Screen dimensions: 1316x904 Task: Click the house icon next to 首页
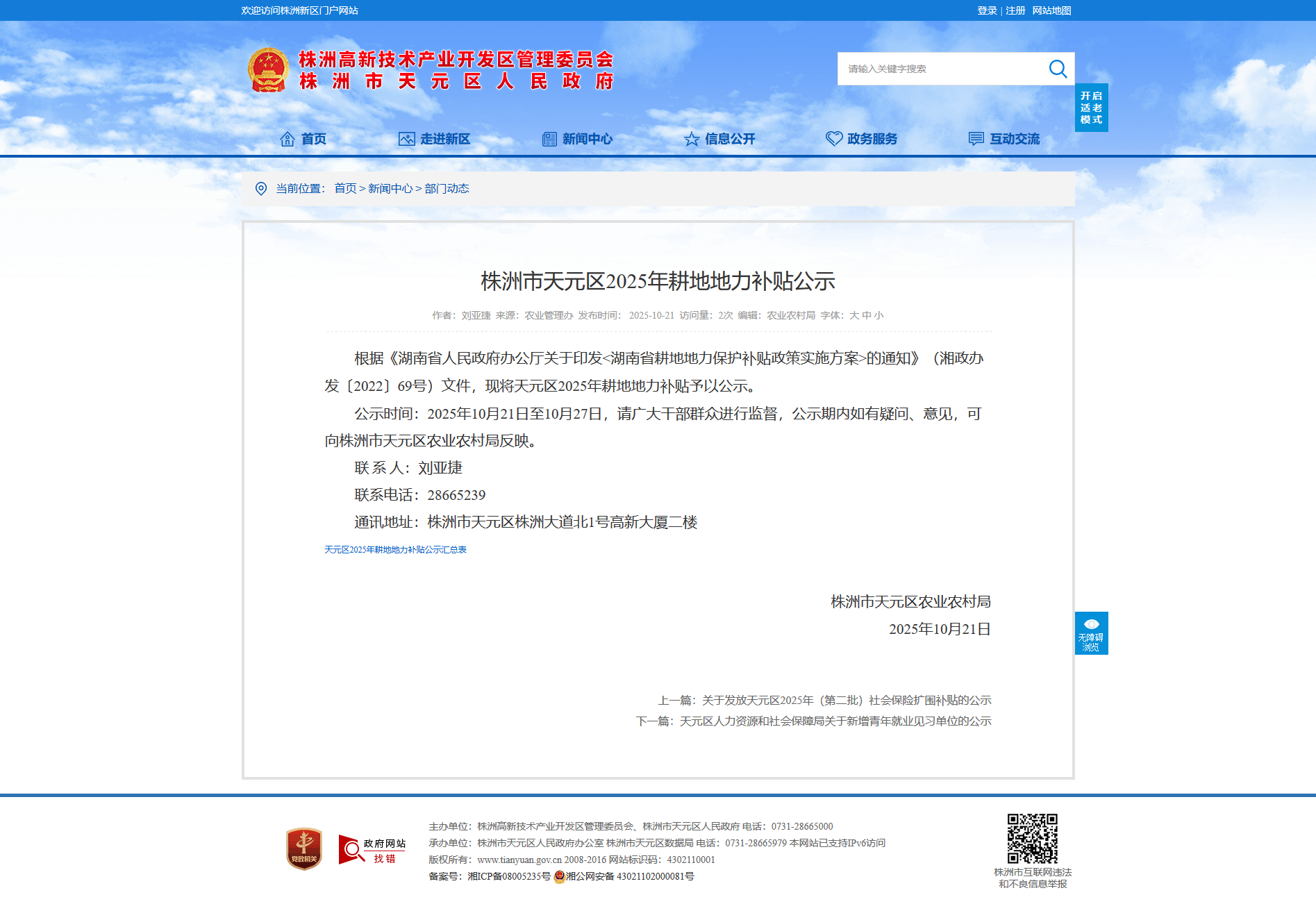pos(287,139)
